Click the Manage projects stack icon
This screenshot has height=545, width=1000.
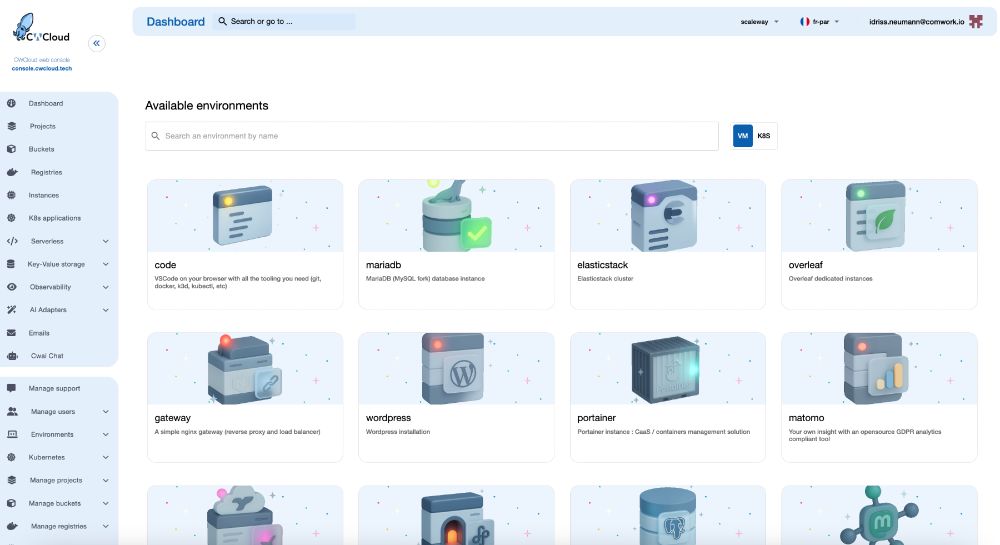(11, 480)
